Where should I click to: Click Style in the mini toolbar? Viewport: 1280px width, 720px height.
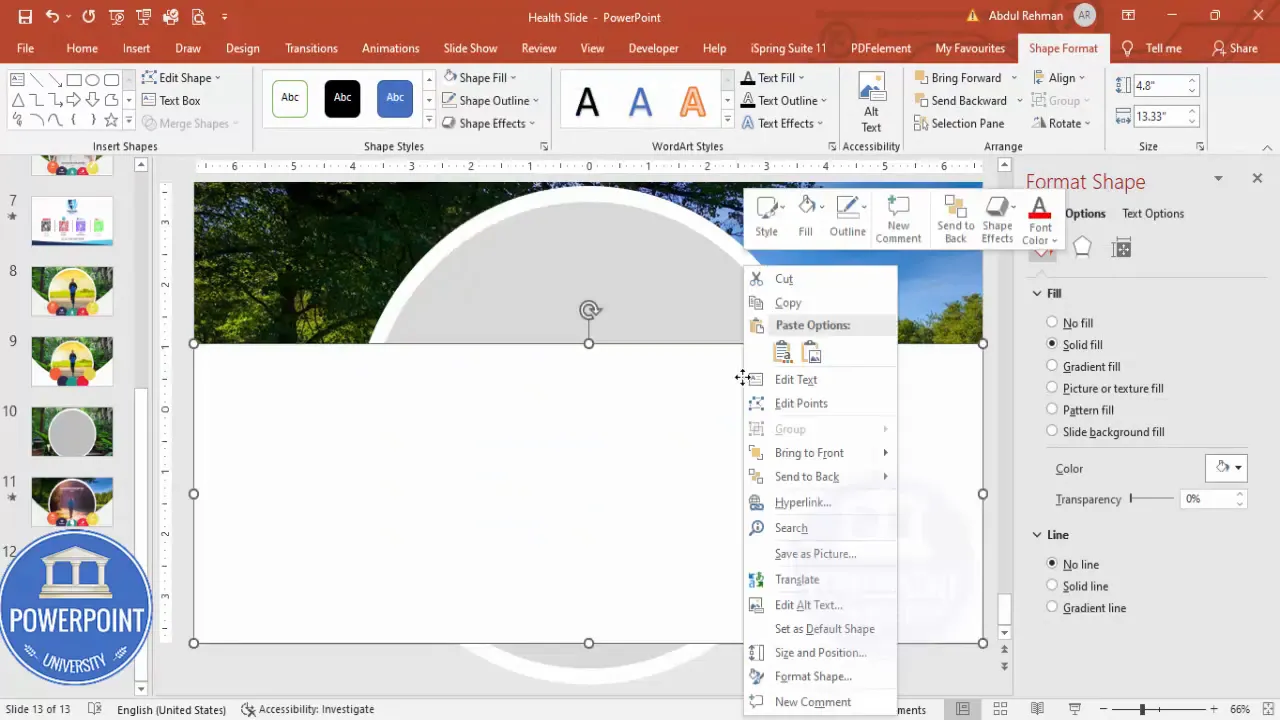[x=767, y=217]
